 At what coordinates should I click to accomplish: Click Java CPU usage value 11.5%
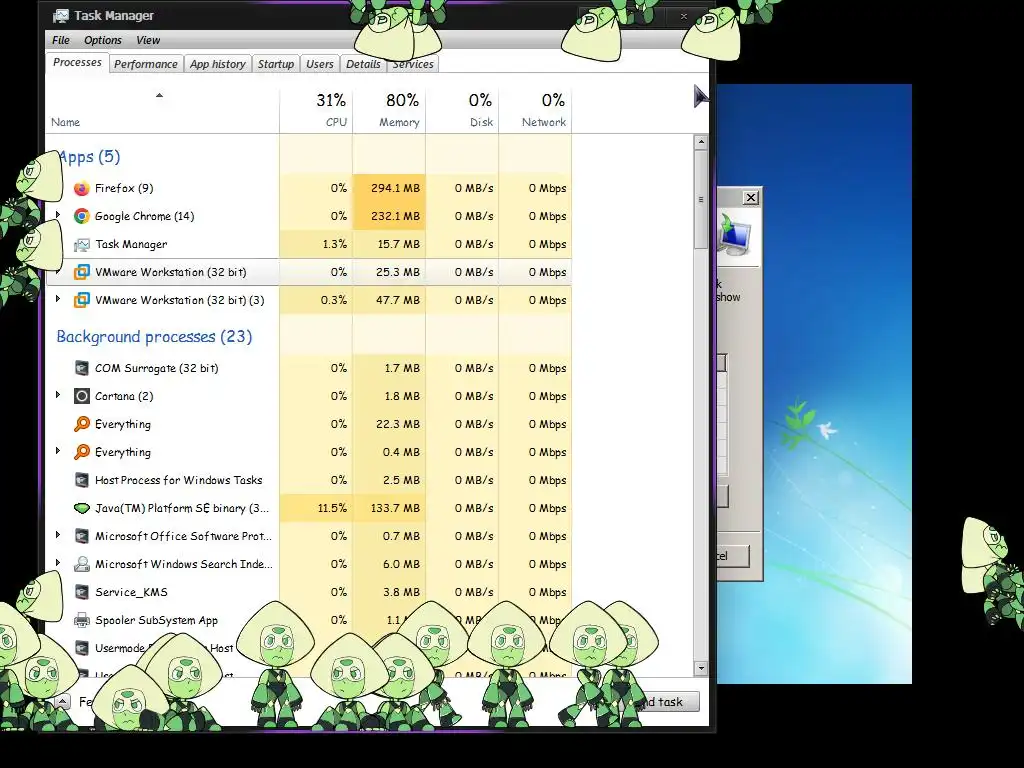coord(332,508)
